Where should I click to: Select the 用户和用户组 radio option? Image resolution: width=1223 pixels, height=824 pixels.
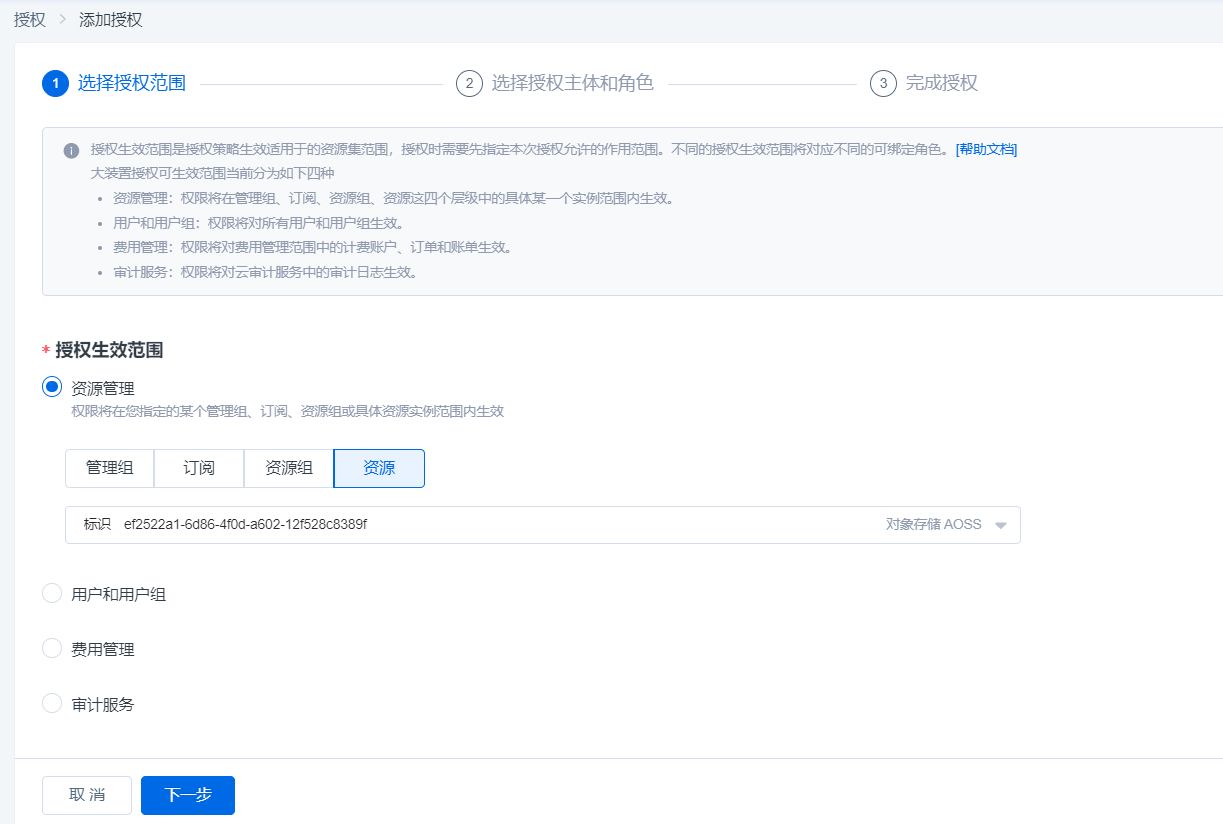pos(52,594)
